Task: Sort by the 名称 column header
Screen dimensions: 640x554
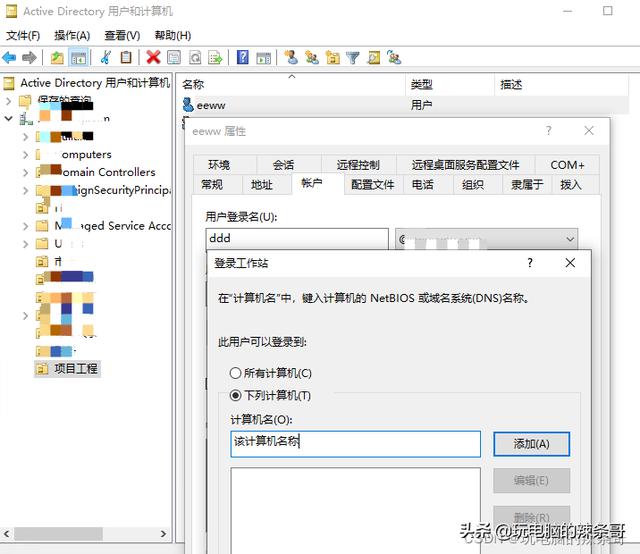Action: pyautogui.click(x=292, y=85)
